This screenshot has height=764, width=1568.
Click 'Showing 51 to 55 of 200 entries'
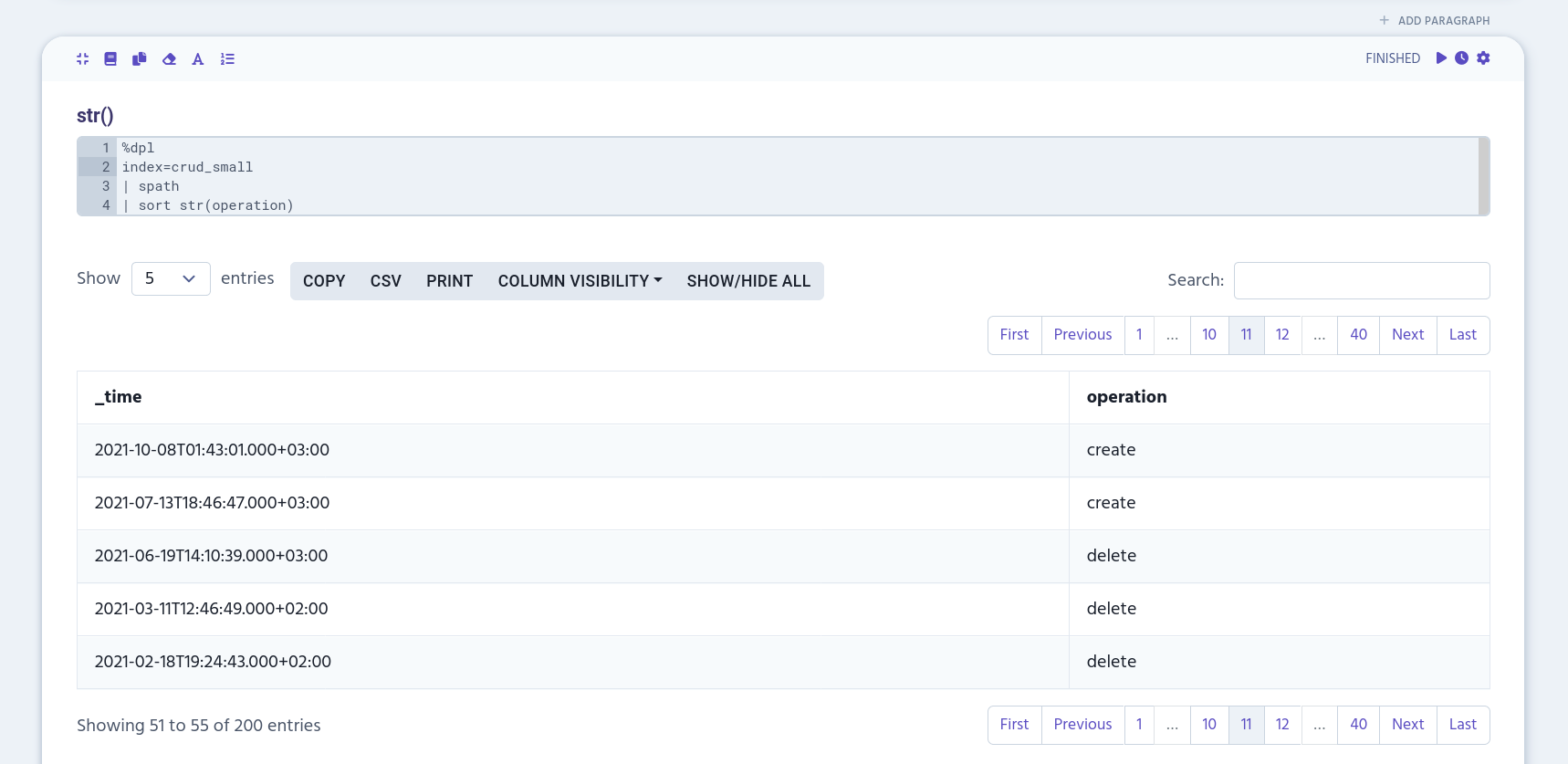(199, 726)
